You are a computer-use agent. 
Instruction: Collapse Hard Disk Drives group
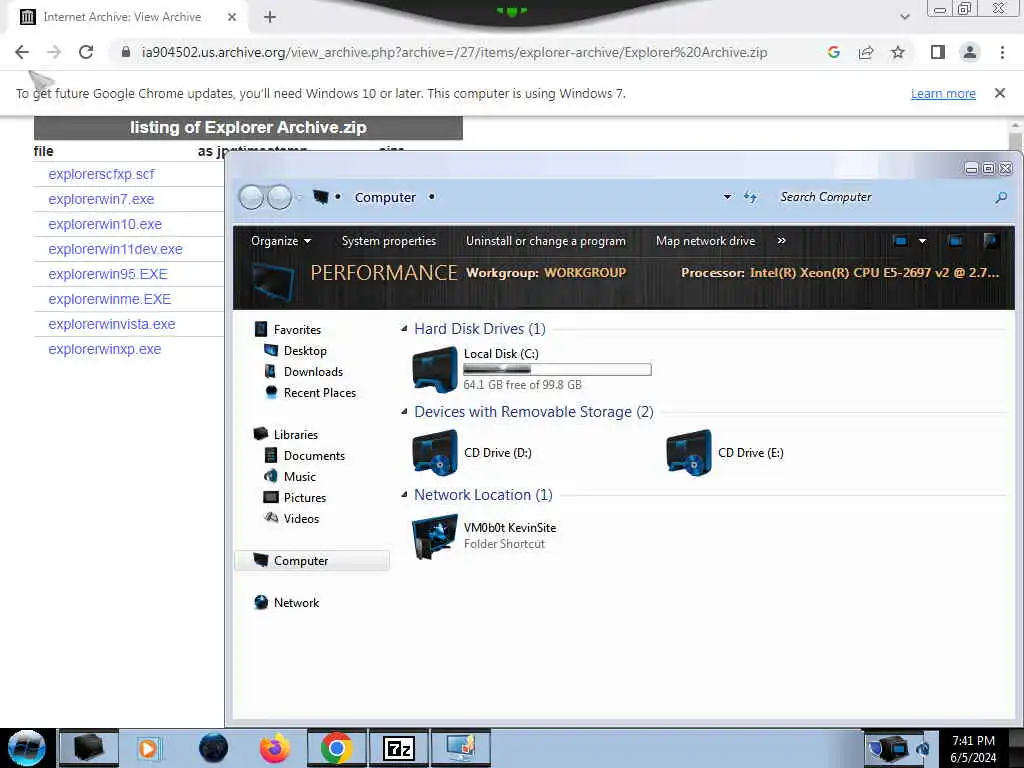click(x=404, y=328)
